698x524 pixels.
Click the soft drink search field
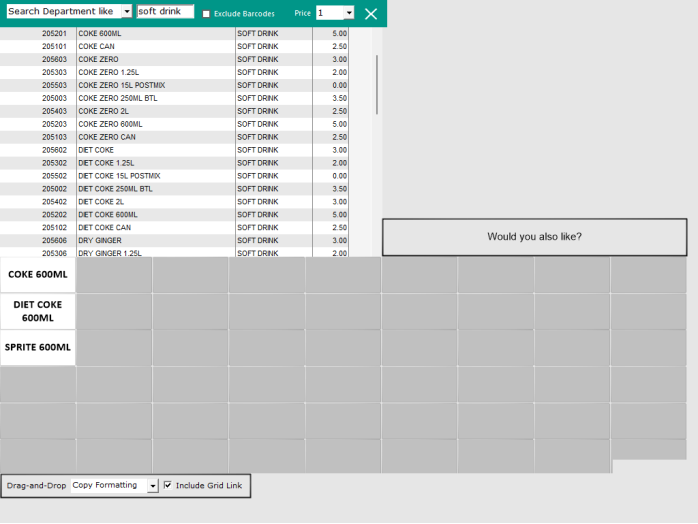(165, 11)
